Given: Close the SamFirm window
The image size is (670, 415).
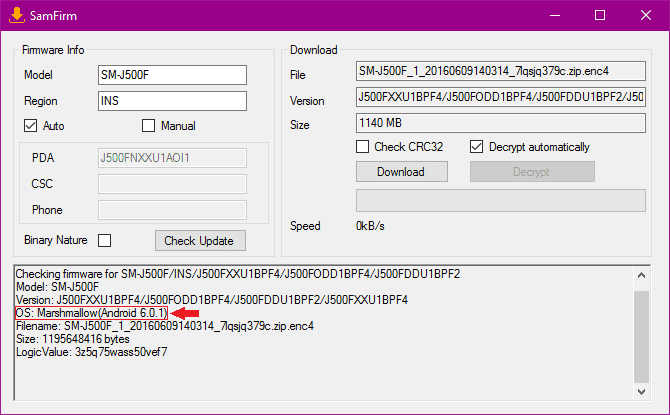Looking at the screenshot, I should click(x=646, y=15).
